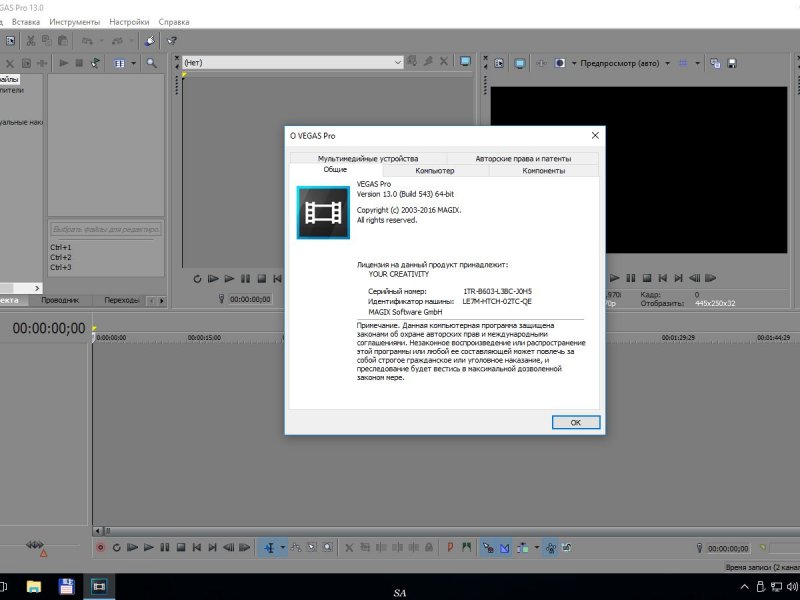Toggle the Auto Ripple button
This screenshot has height=600, width=800.
(522, 547)
